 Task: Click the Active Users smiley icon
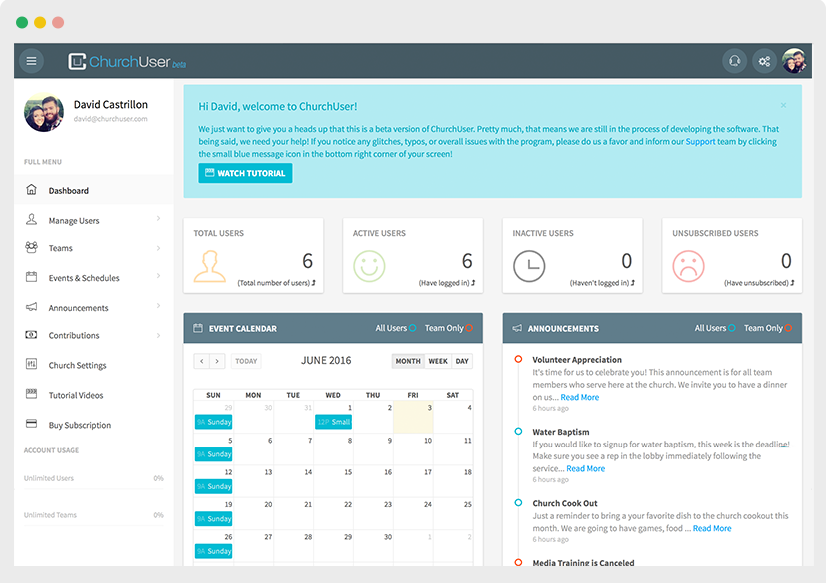[369, 266]
